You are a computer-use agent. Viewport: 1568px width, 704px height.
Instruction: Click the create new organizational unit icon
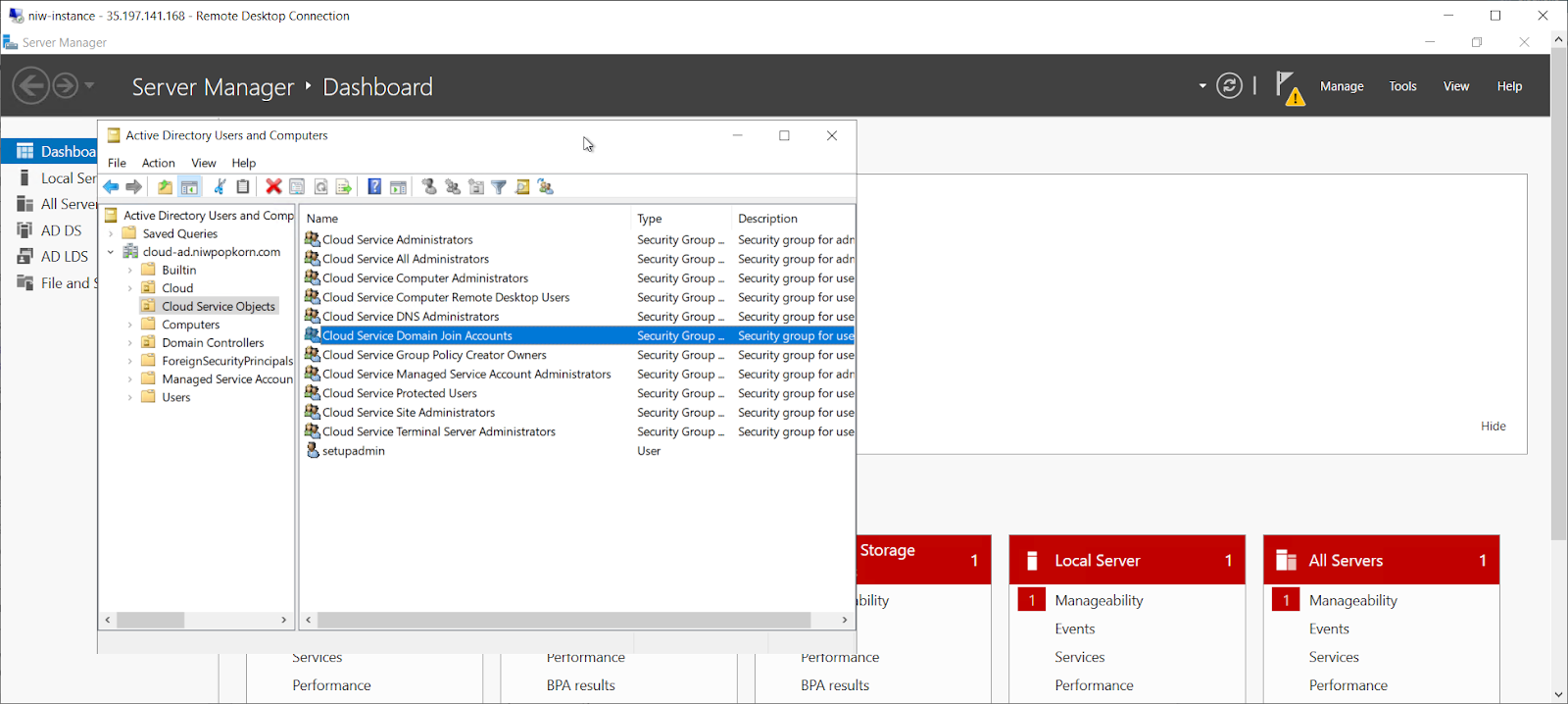(x=476, y=186)
